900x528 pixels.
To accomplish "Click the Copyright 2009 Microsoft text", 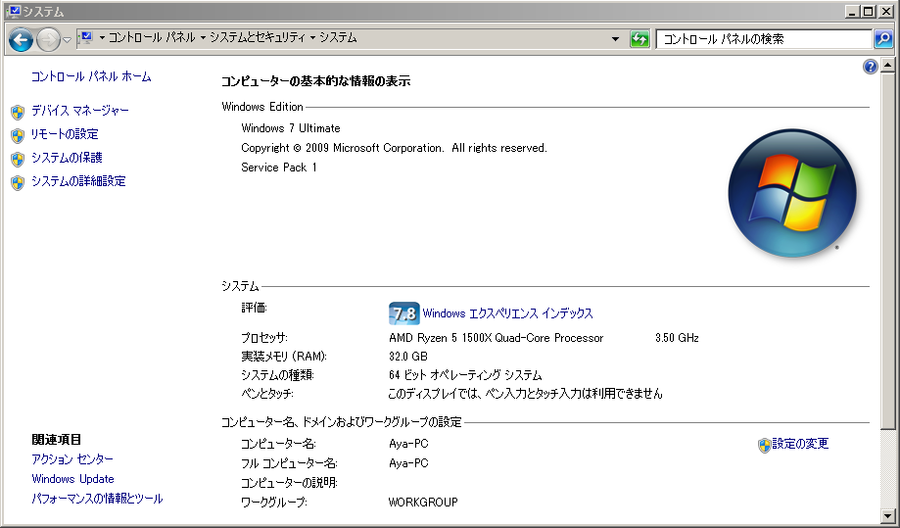I will click(394, 148).
